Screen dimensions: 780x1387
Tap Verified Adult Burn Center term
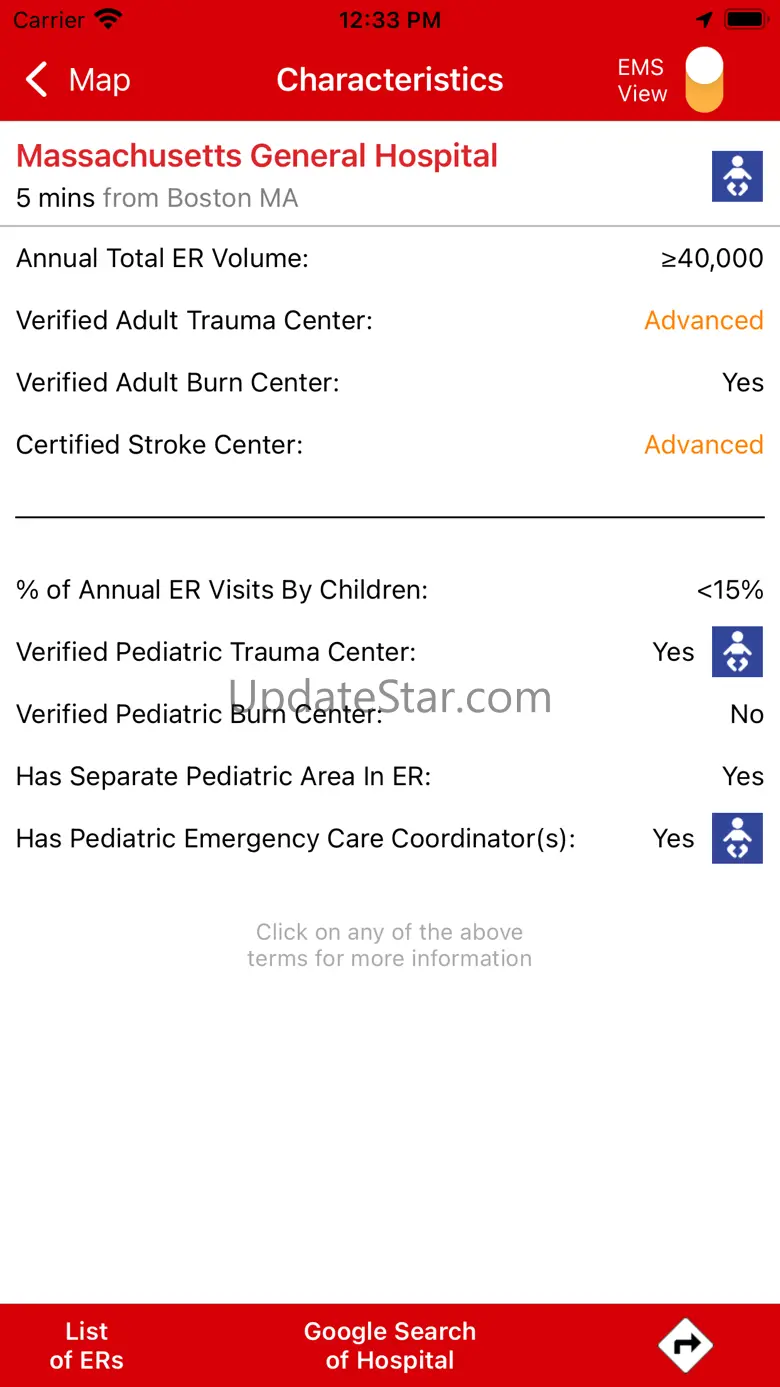[177, 382]
